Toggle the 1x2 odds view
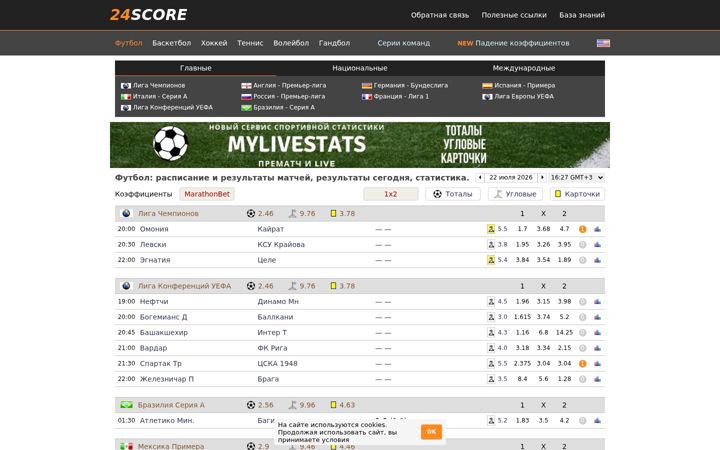Screen dimensions: 720x450 (391, 194)
